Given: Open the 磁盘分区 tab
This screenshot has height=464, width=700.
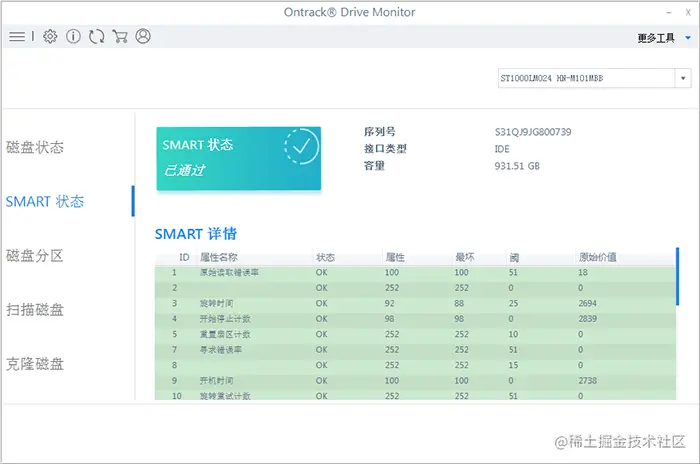Looking at the screenshot, I should coord(35,256).
